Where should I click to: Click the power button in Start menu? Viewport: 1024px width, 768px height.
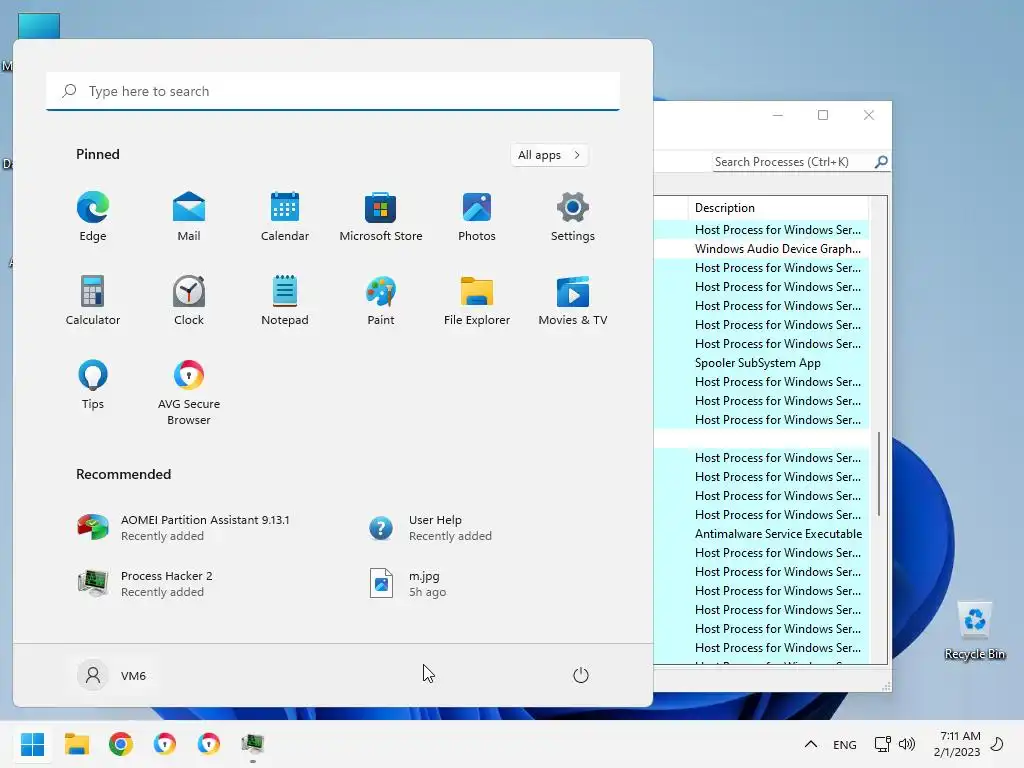tap(581, 675)
